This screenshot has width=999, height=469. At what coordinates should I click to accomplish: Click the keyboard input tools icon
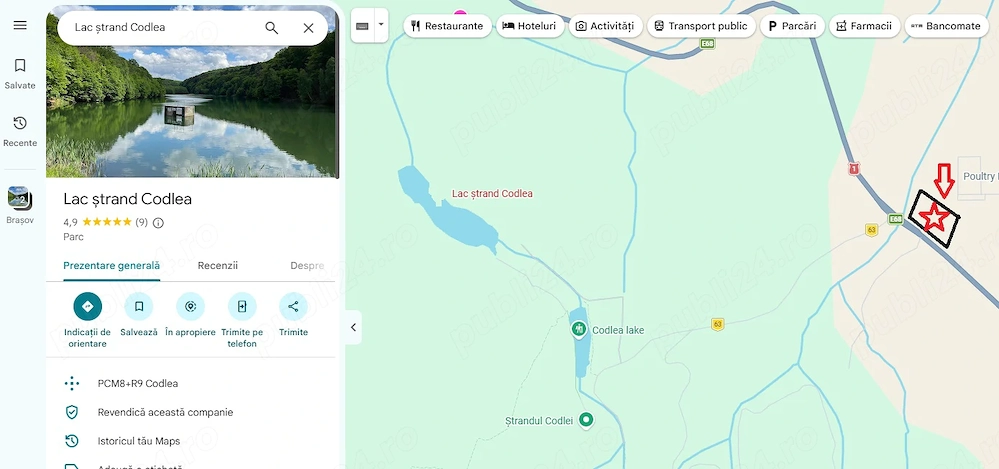click(x=363, y=26)
